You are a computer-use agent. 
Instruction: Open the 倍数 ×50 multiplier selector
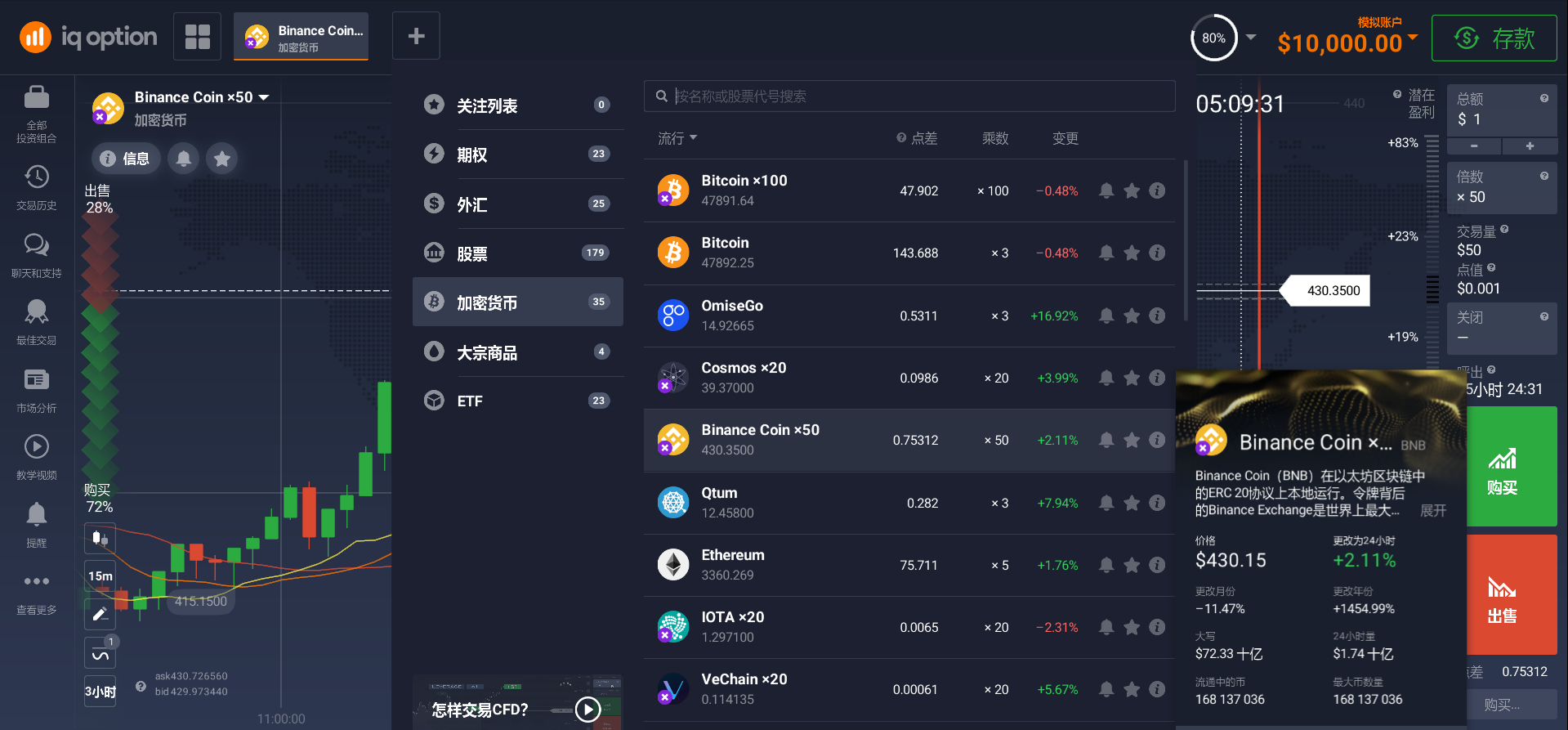[x=1502, y=188]
